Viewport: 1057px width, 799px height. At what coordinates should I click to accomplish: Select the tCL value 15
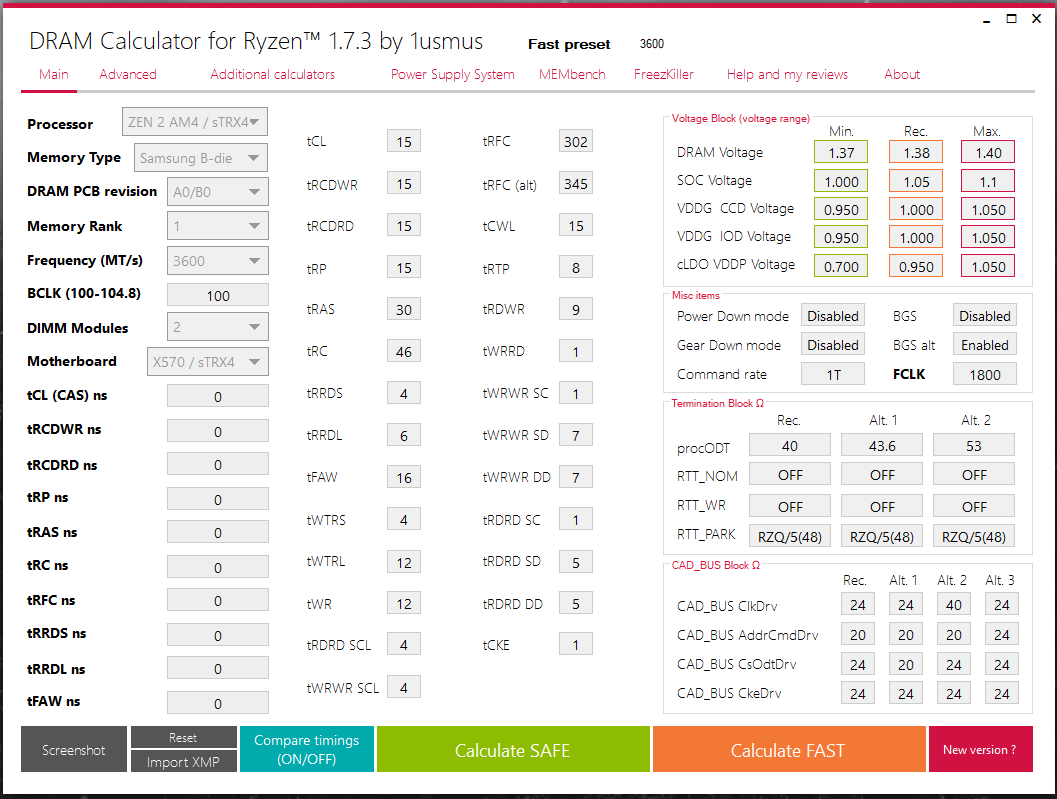point(404,142)
